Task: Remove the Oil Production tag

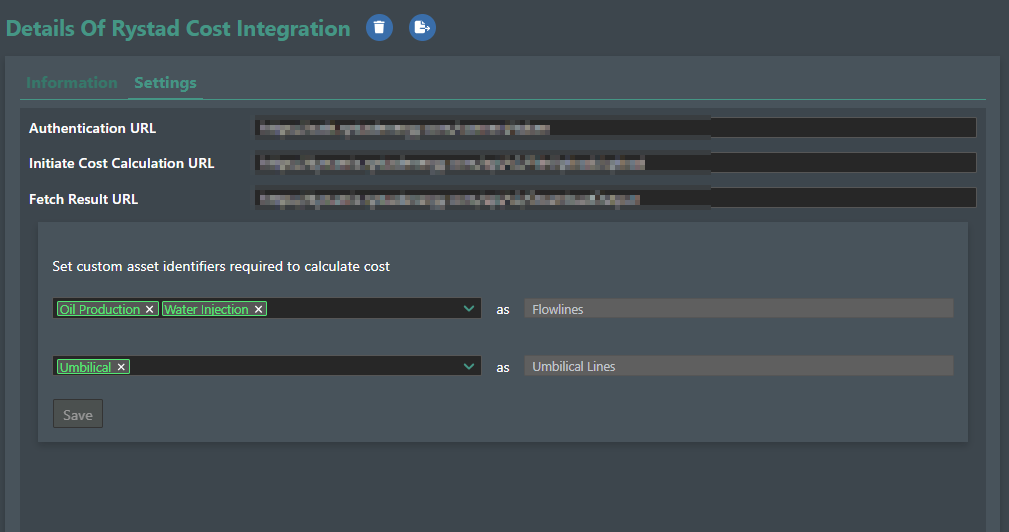Action: (x=149, y=309)
